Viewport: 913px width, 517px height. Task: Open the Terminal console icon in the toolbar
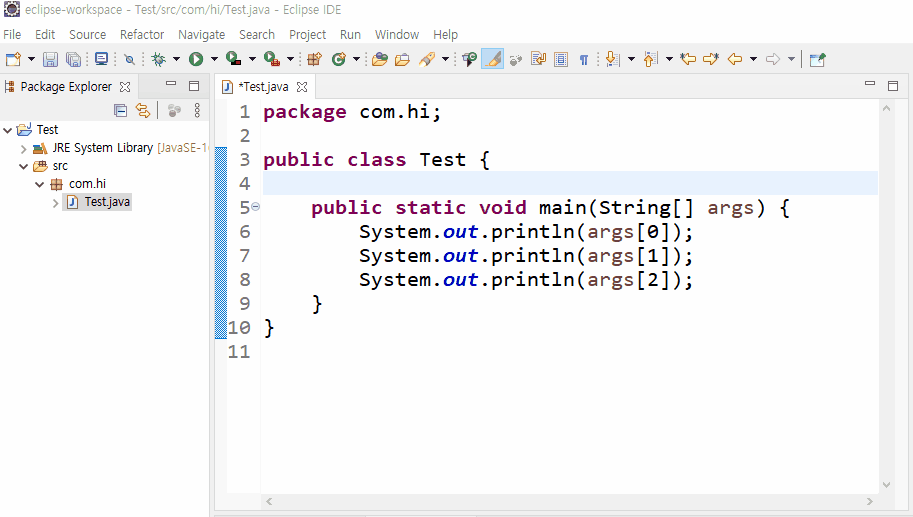click(101, 59)
